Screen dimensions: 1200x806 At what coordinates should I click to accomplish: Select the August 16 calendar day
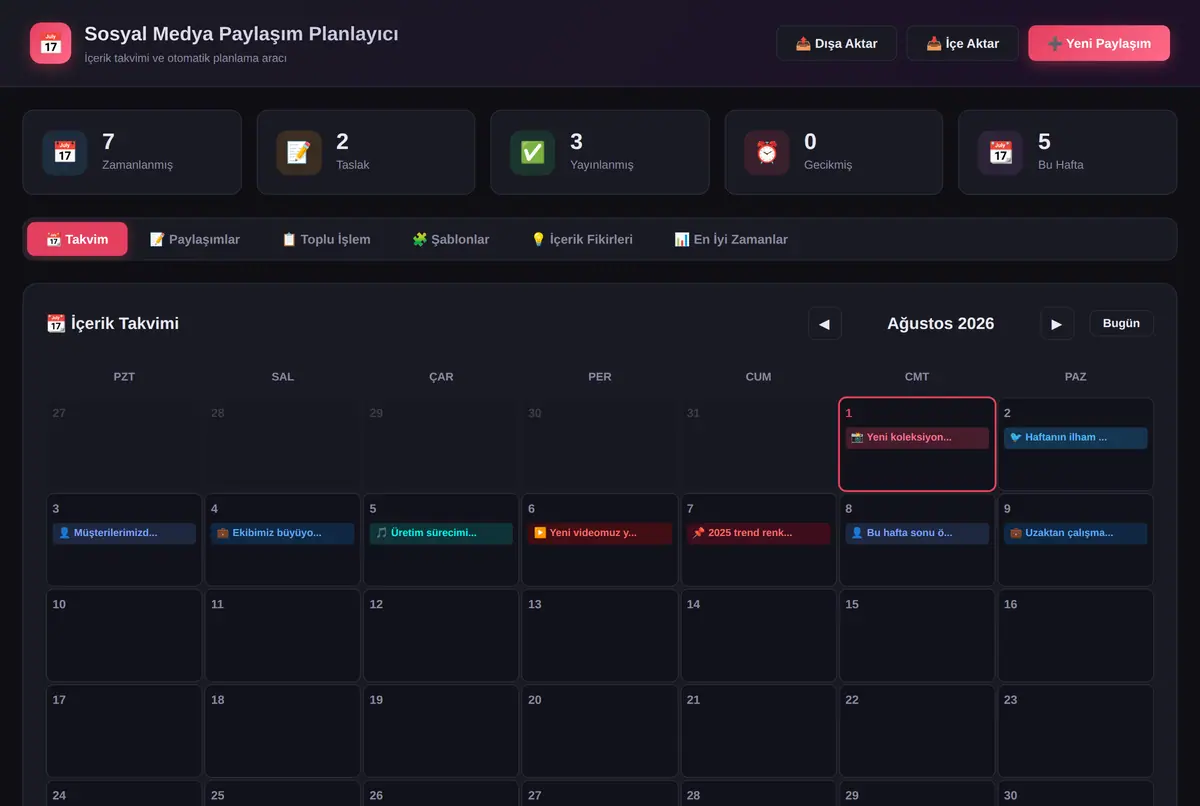tap(1075, 635)
